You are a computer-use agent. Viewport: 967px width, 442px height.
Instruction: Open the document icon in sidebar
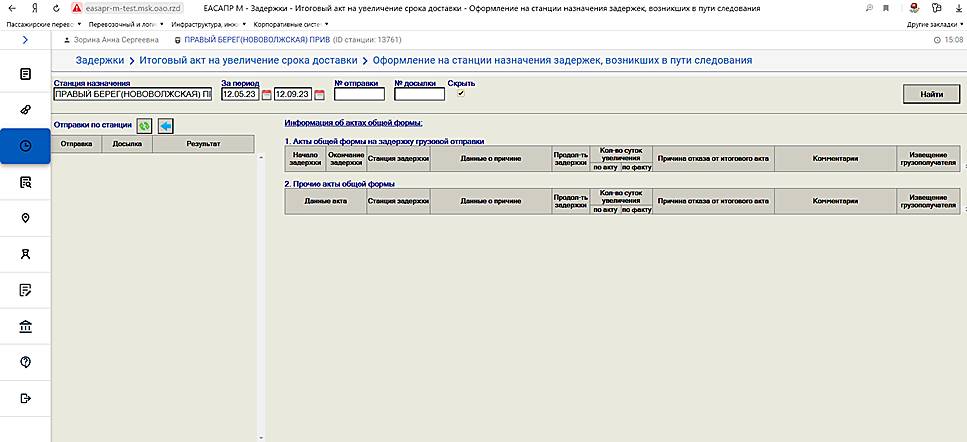pyautogui.click(x=25, y=74)
